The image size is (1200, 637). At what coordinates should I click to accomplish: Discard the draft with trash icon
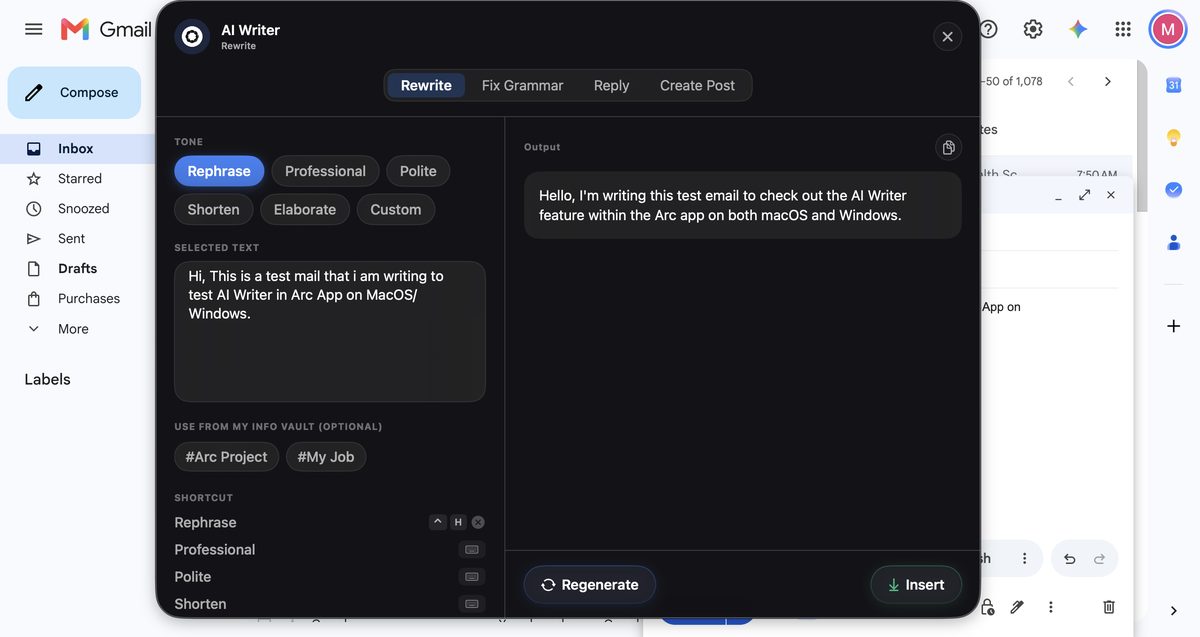point(1109,607)
